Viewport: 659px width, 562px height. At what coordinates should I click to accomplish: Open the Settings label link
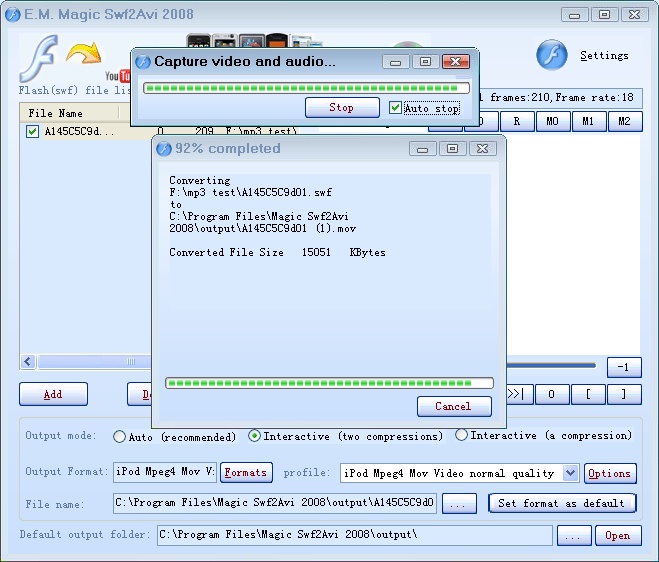point(604,55)
